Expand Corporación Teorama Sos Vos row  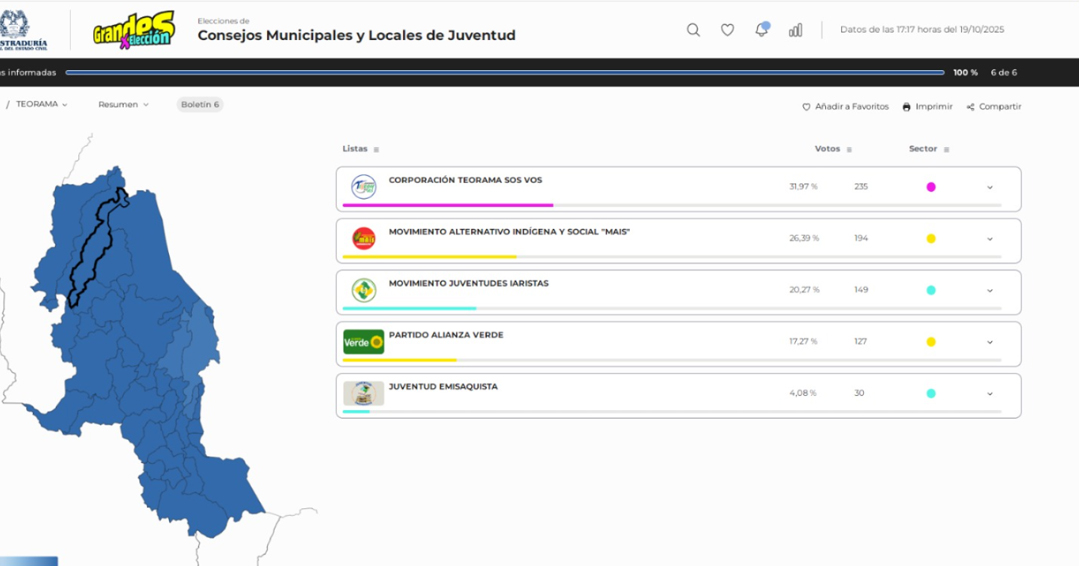tap(990, 187)
